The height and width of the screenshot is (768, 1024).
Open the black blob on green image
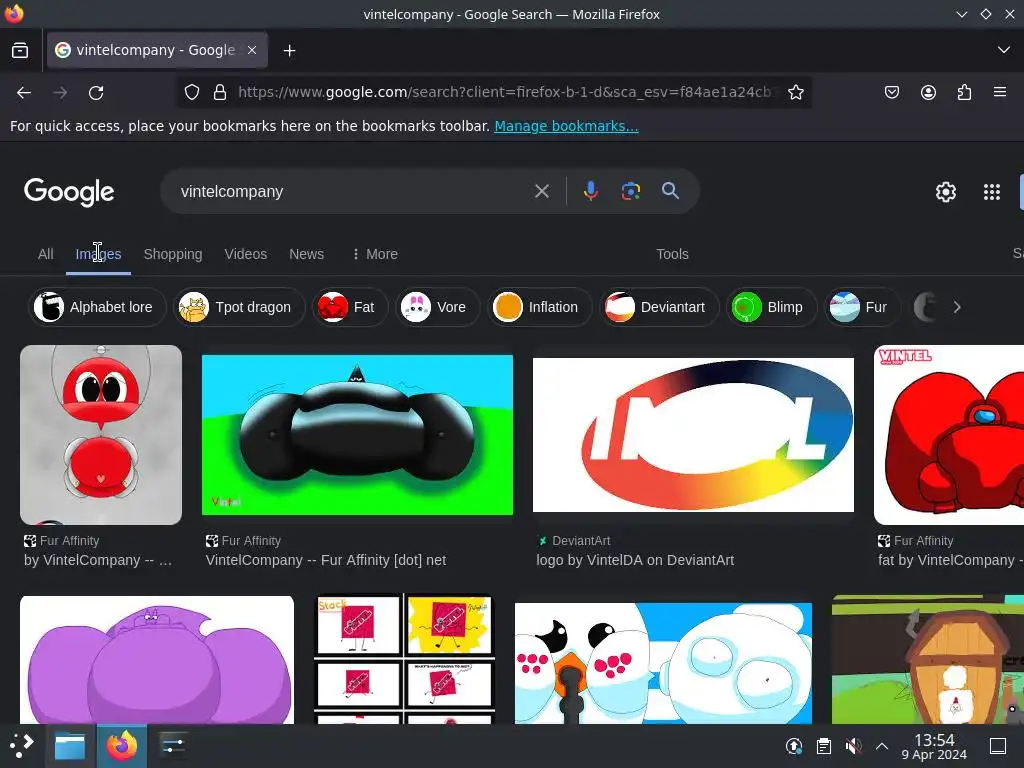(x=357, y=435)
